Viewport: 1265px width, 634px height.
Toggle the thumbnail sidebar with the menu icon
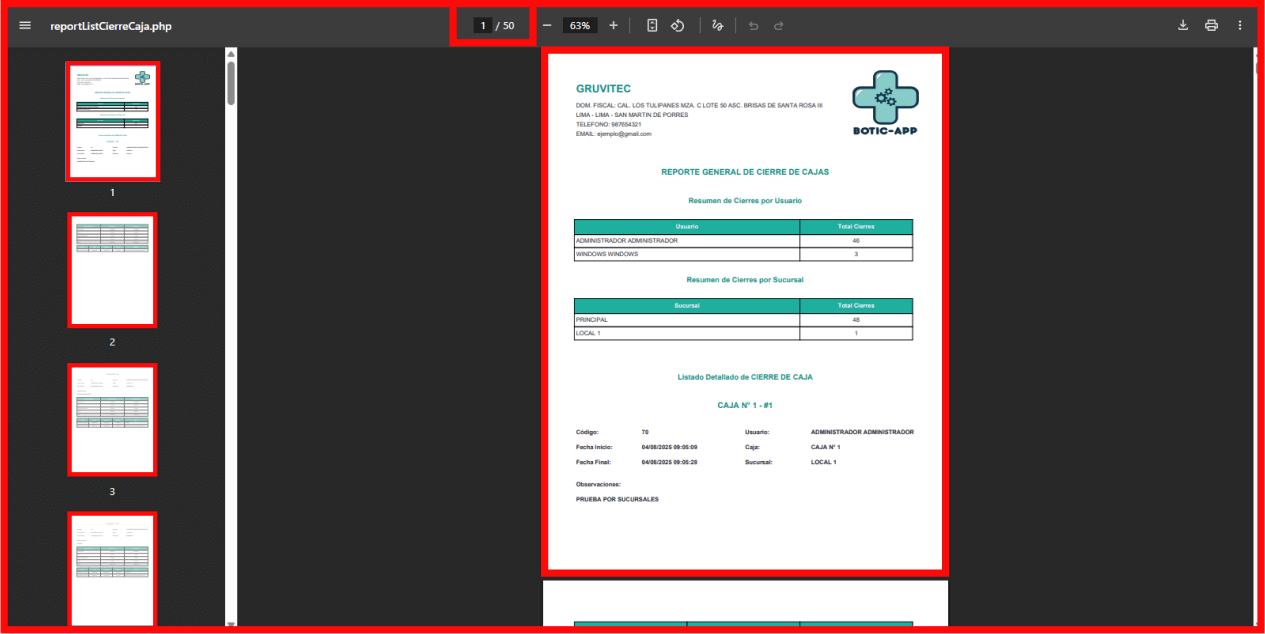point(25,25)
